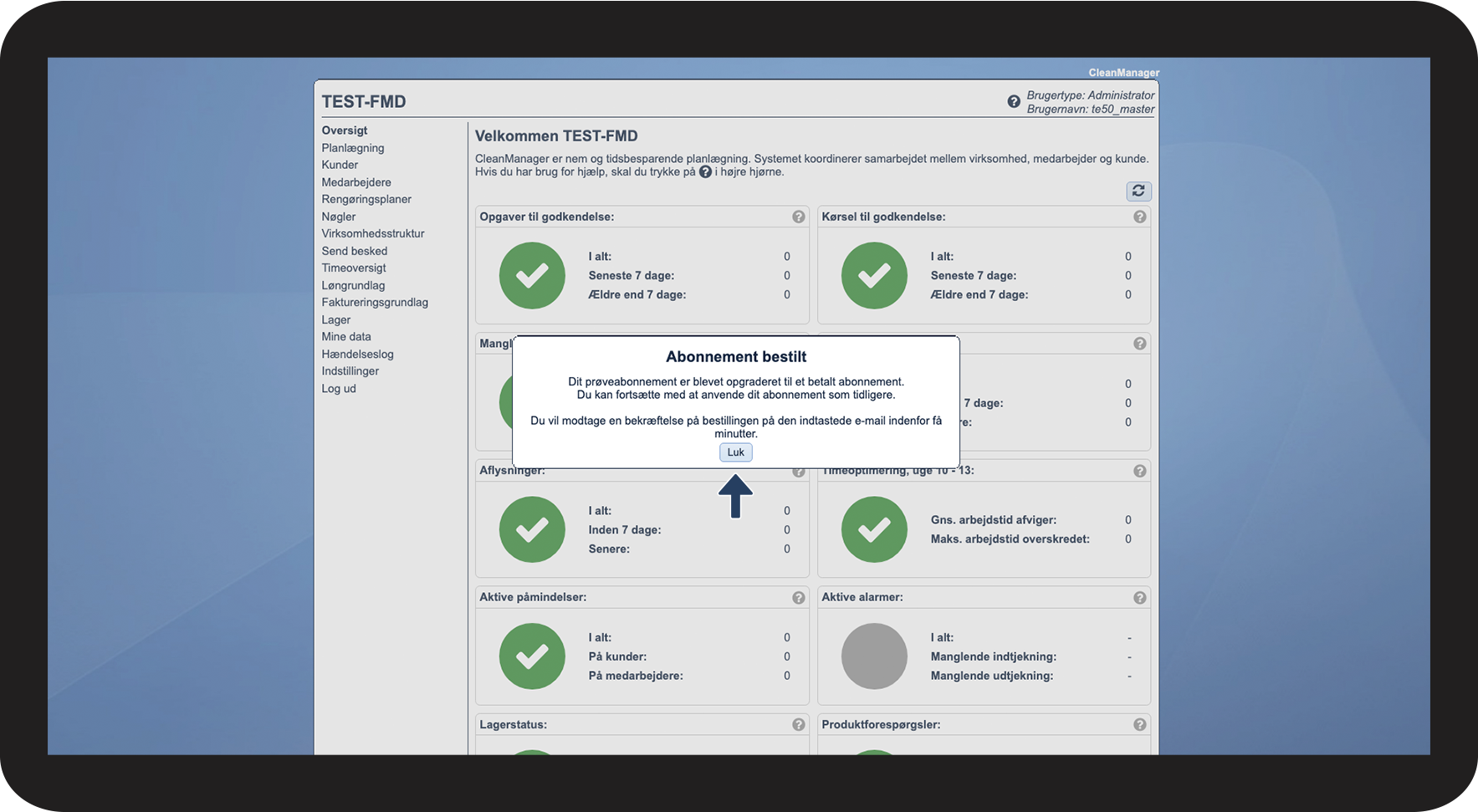Image resolution: width=1478 pixels, height=812 pixels.
Task: Open help for Timeoptimering panel
Action: click(1140, 471)
